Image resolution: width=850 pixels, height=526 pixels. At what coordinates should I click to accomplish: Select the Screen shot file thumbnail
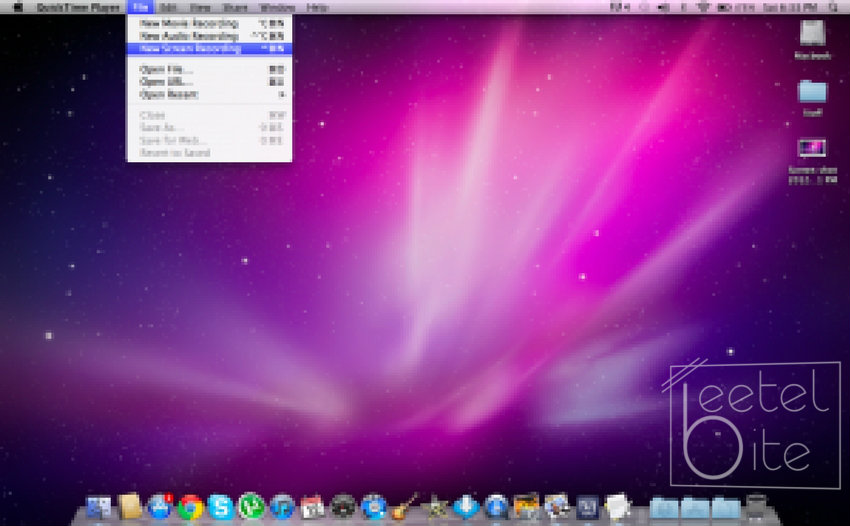pyautogui.click(x=812, y=147)
